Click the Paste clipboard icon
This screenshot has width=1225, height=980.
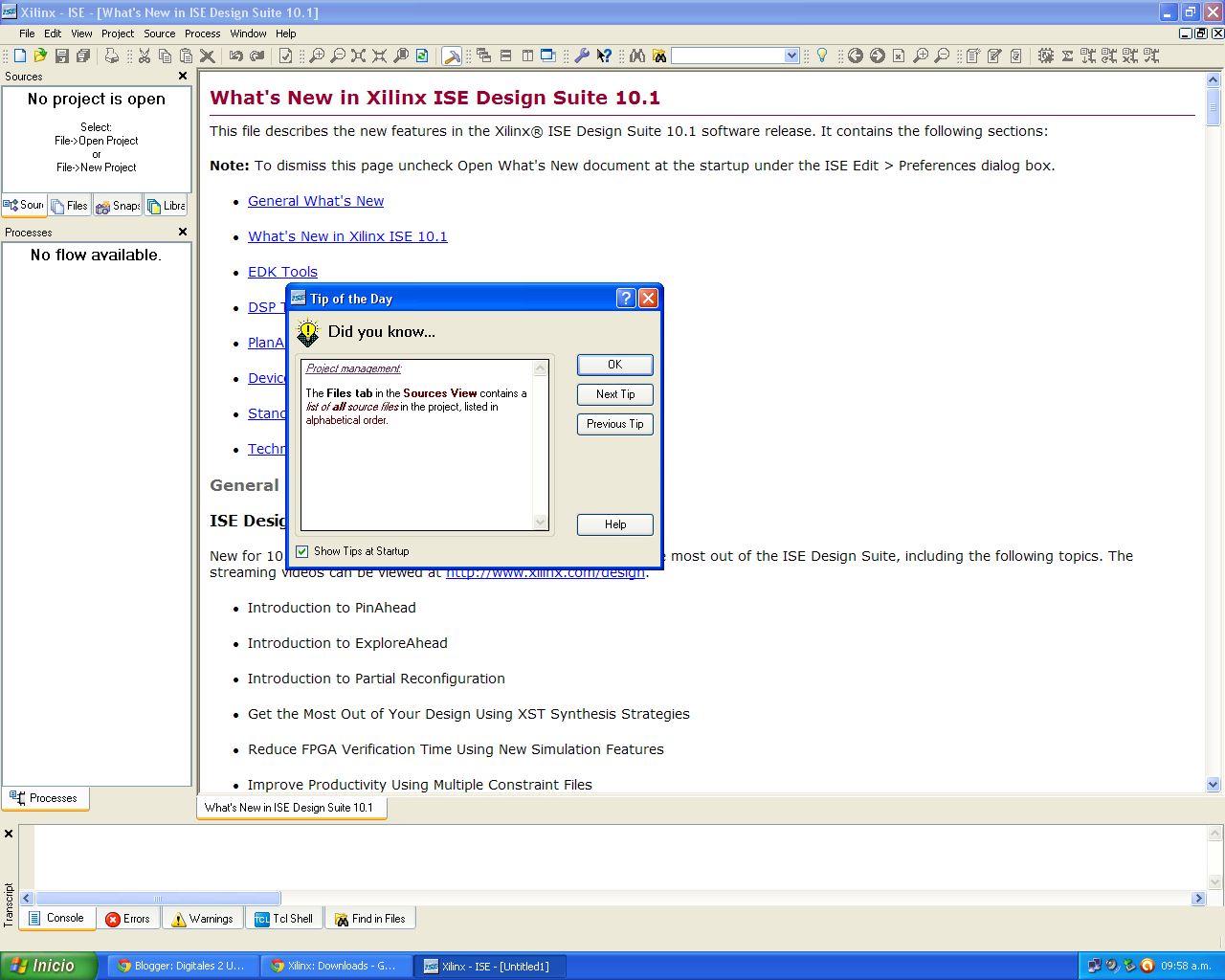point(186,56)
